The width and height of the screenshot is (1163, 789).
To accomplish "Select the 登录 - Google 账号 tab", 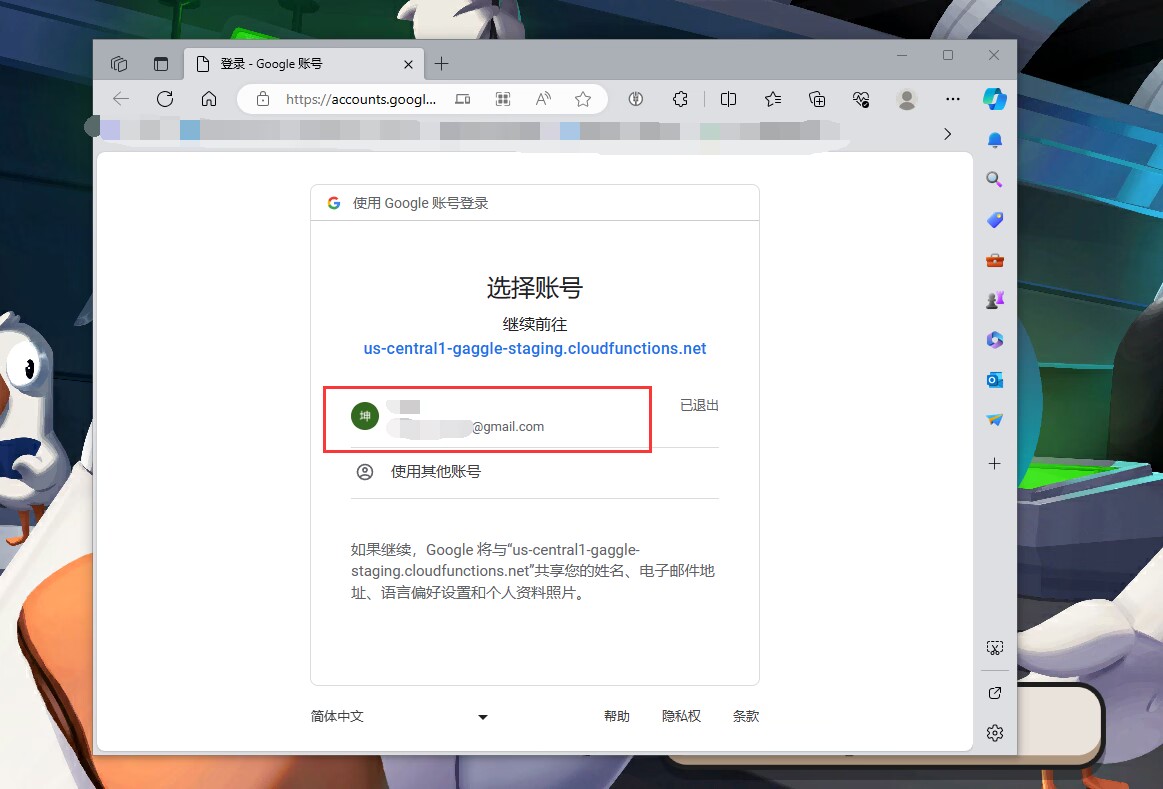I will pyautogui.click(x=303, y=64).
